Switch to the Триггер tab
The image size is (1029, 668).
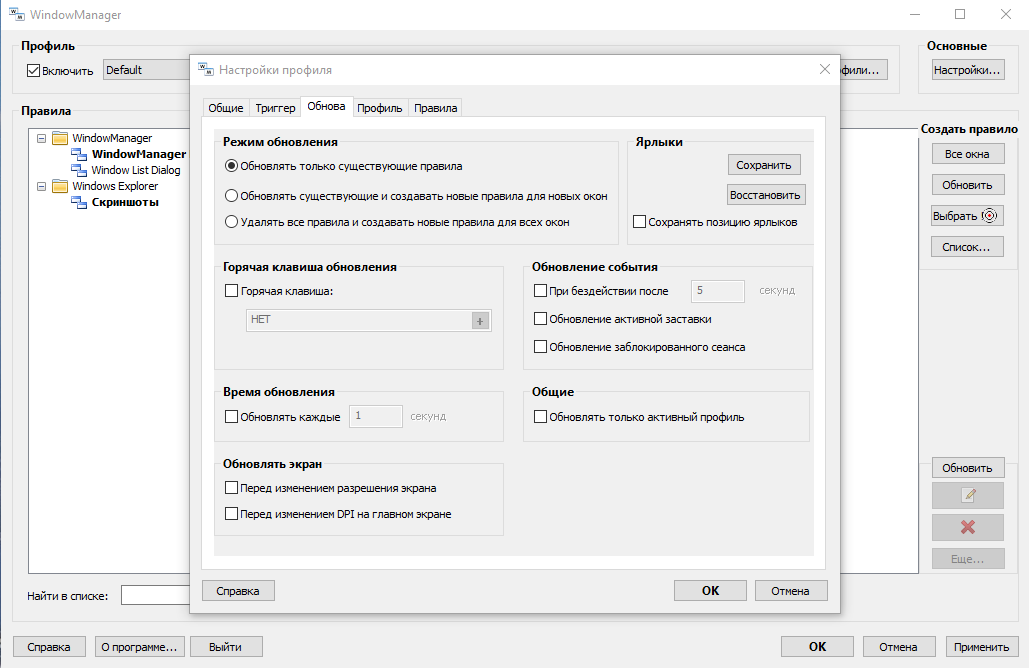pyautogui.click(x=275, y=108)
